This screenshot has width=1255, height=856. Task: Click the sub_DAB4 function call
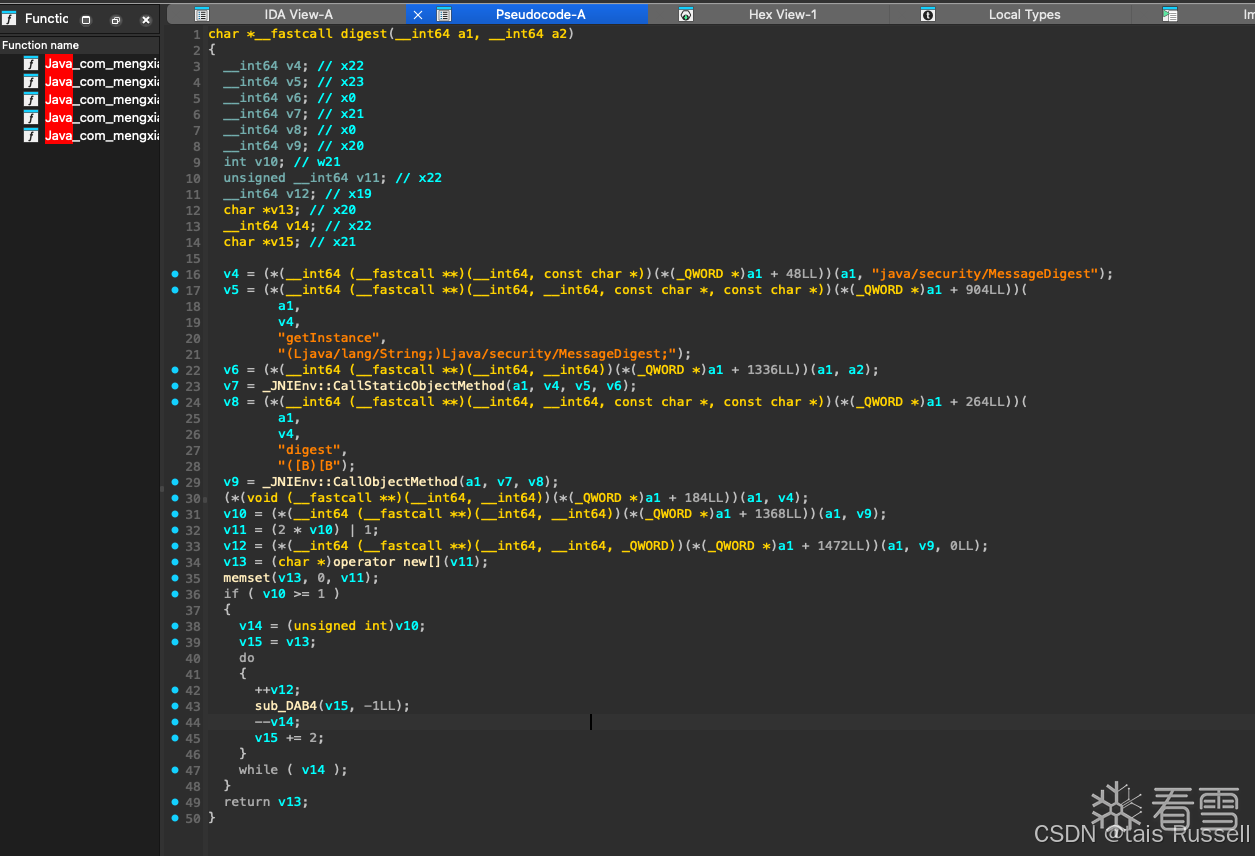pos(285,706)
